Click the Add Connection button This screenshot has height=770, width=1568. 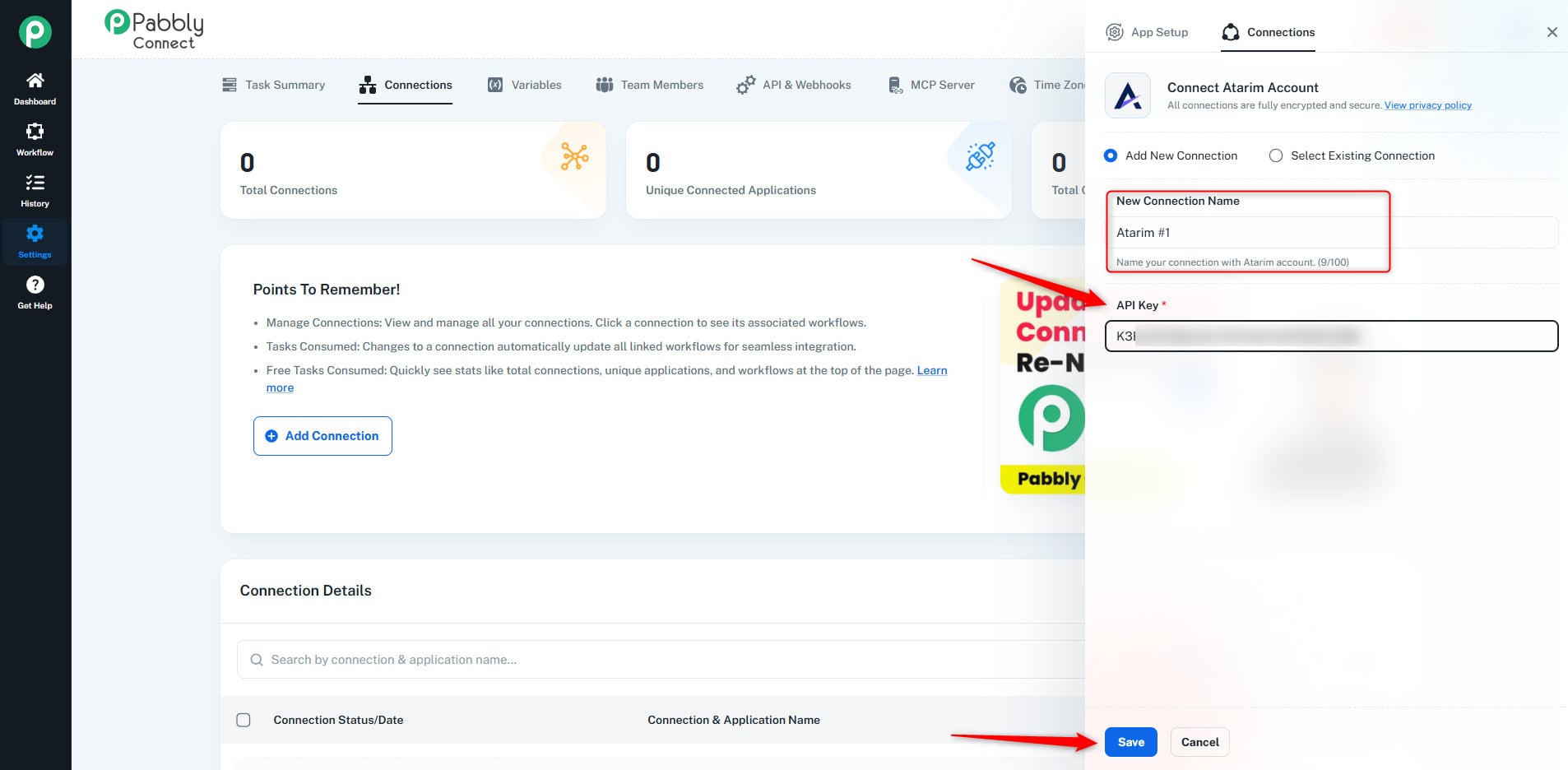(322, 436)
